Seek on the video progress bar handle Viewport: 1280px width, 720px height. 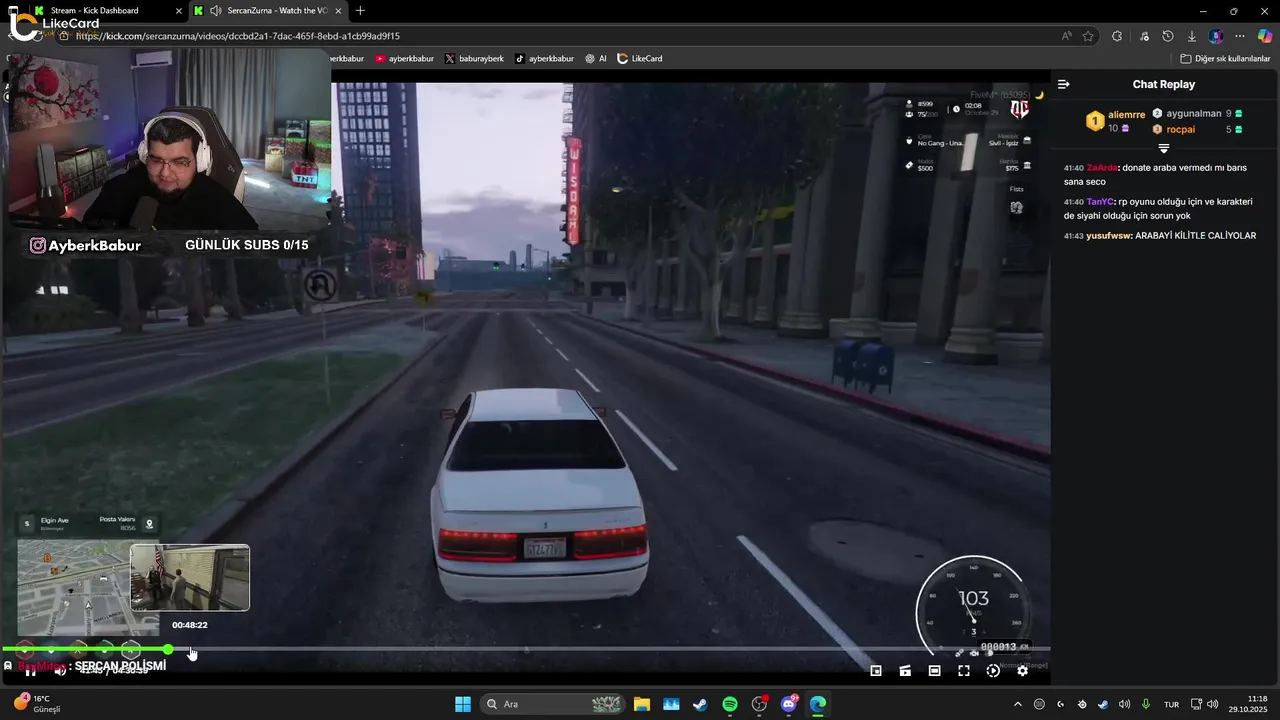tap(168, 650)
